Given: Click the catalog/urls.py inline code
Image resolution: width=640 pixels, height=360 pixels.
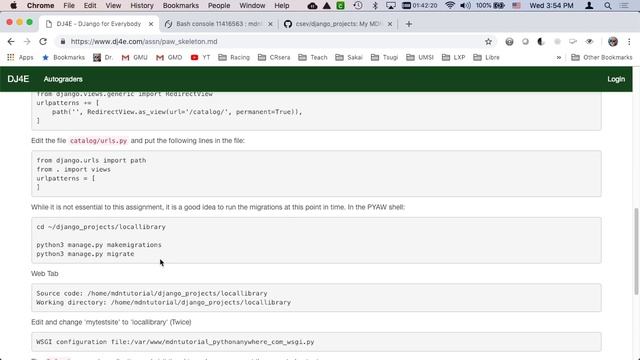Looking at the screenshot, I should point(98,140).
